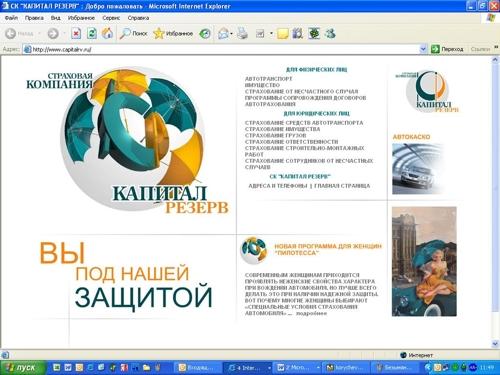Viewport: 500px width, 375px height.
Task: Refresh the page using the green arrows icon
Action: (x=92, y=33)
